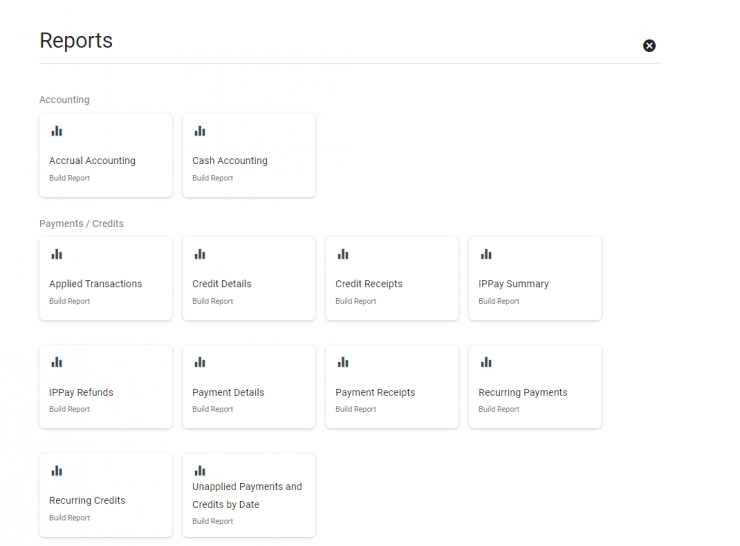Viewport: 740px width, 546px height.
Task: Select Build Report under Cash Accounting
Action: [212, 178]
